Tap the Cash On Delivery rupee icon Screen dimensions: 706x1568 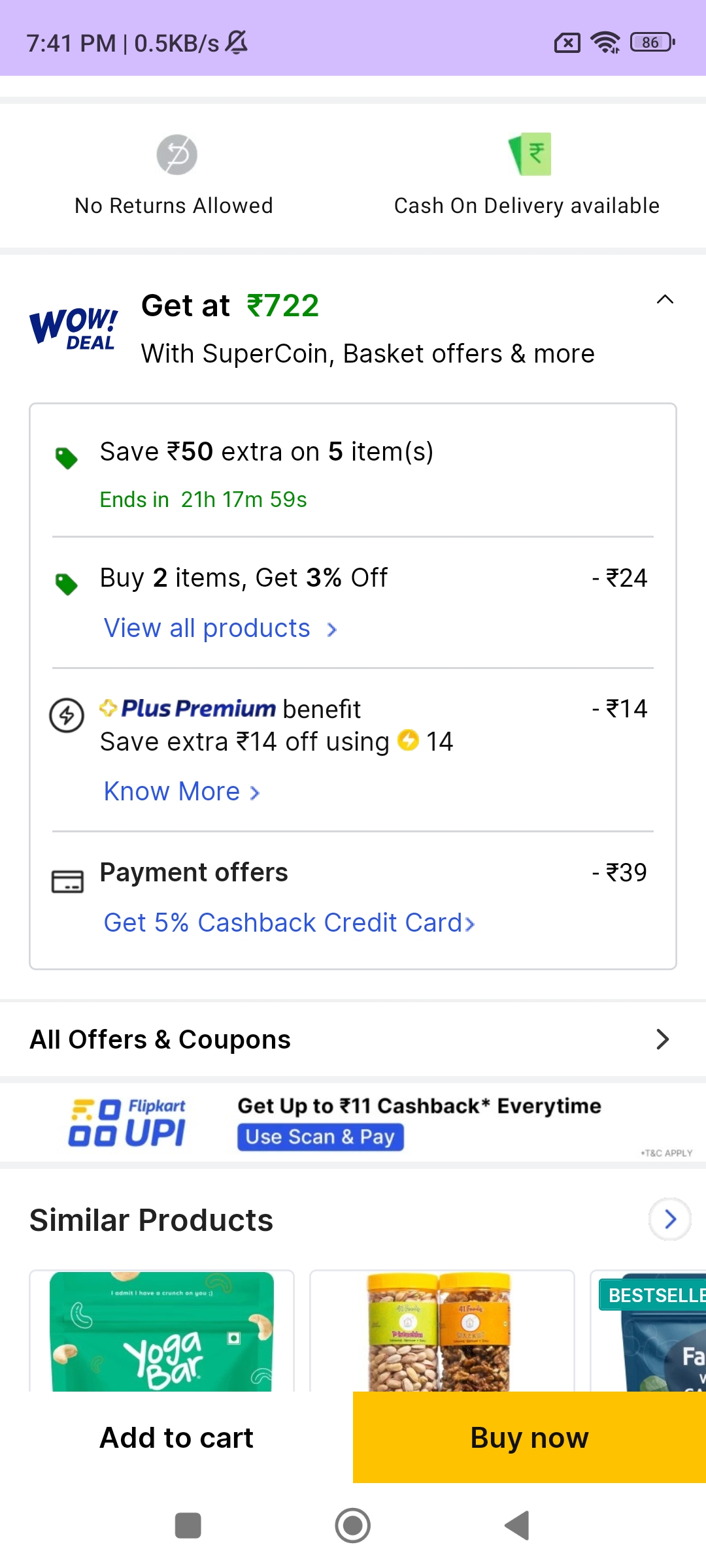pyautogui.click(x=530, y=154)
